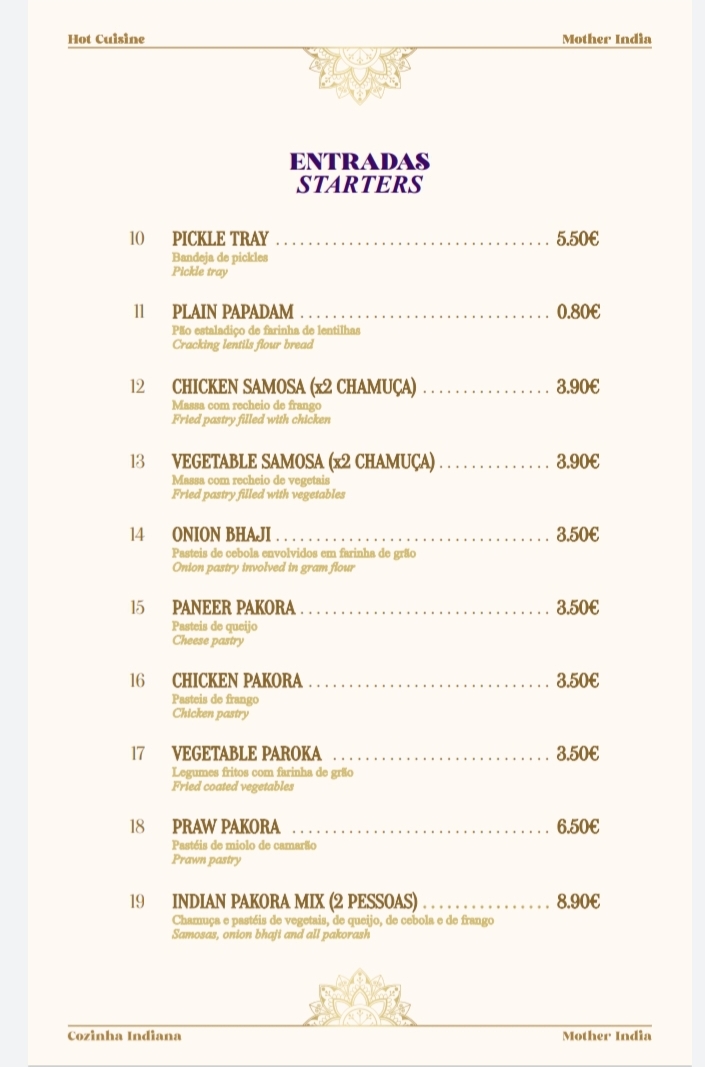Screen dimensions: 705x1067
Task: Pick the CHICKEN PAKORA entry
Action: [x=237, y=681]
